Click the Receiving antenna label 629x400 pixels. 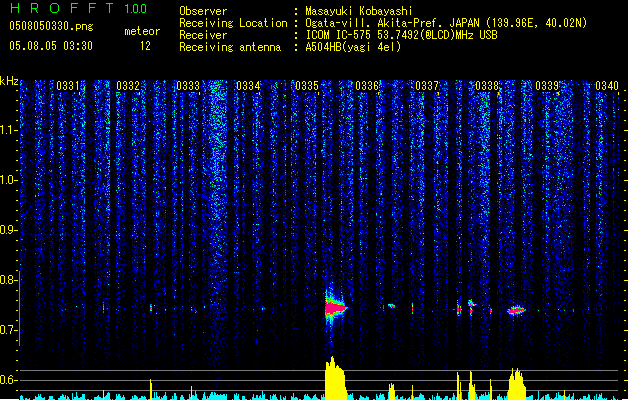point(230,47)
